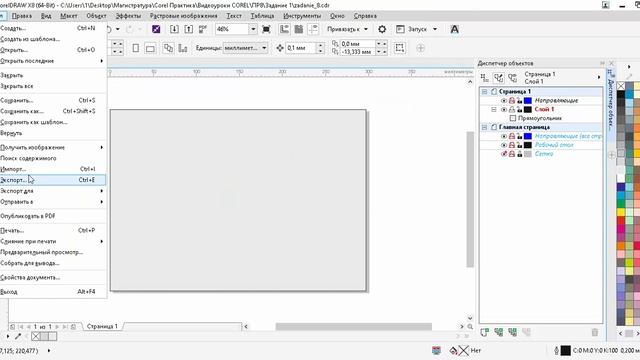
Task: Click the quick customize plus icon
Action: (420, 48)
